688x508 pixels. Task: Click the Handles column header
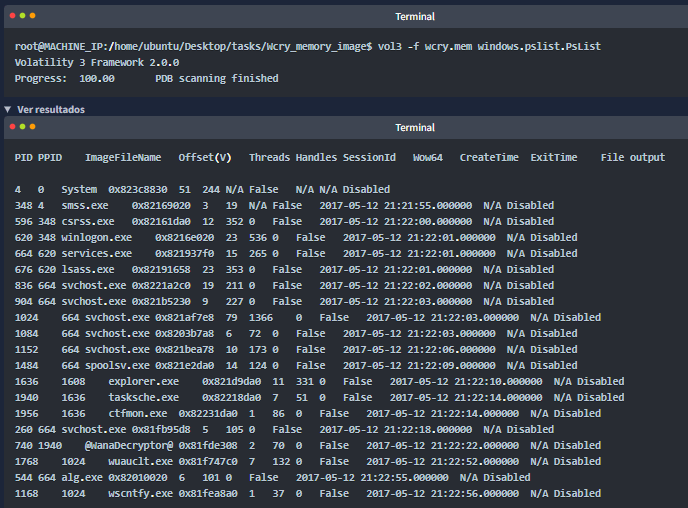[316, 157]
